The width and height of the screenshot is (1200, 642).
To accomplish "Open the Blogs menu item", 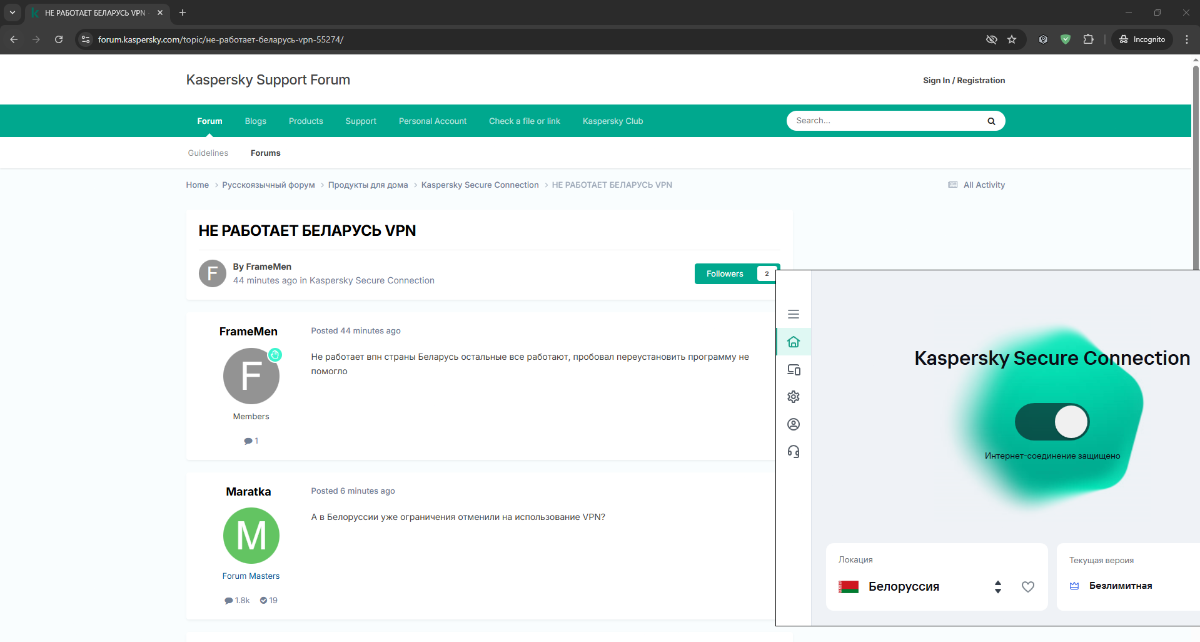I will click(256, 121).
